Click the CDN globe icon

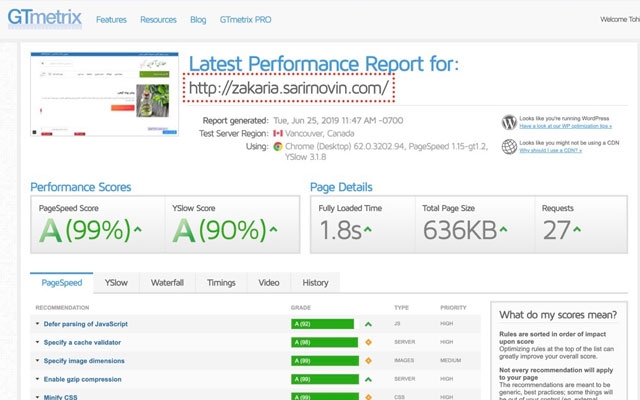pos(509,147)
